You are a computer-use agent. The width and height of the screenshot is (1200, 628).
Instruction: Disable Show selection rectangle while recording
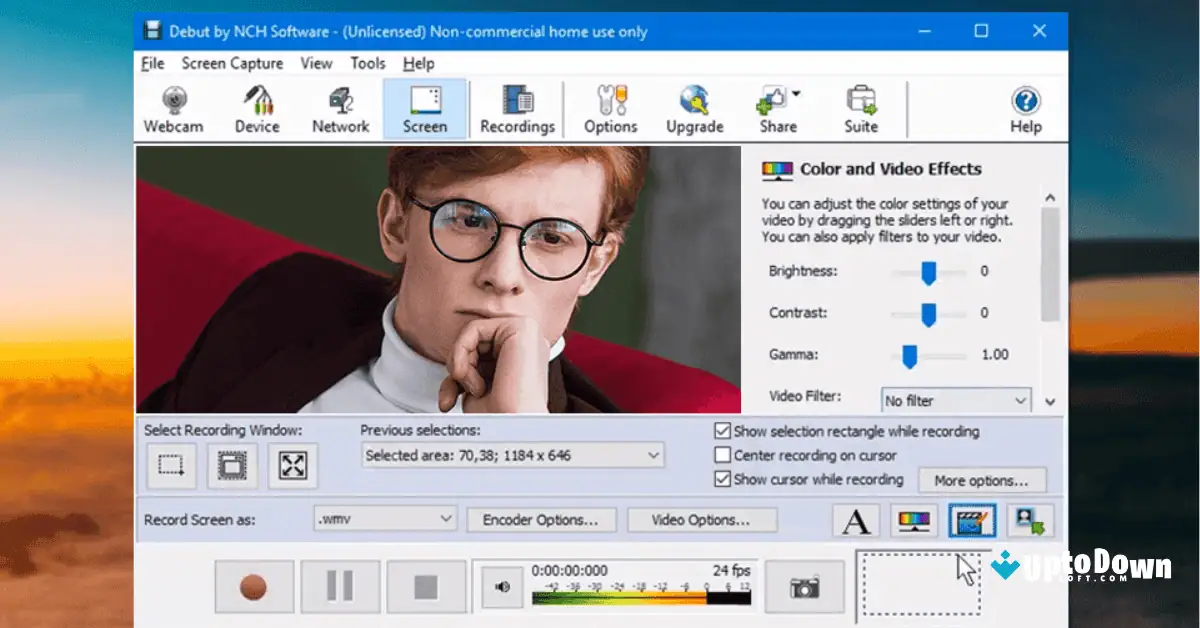pyautogui.click(x=721, y=431)
